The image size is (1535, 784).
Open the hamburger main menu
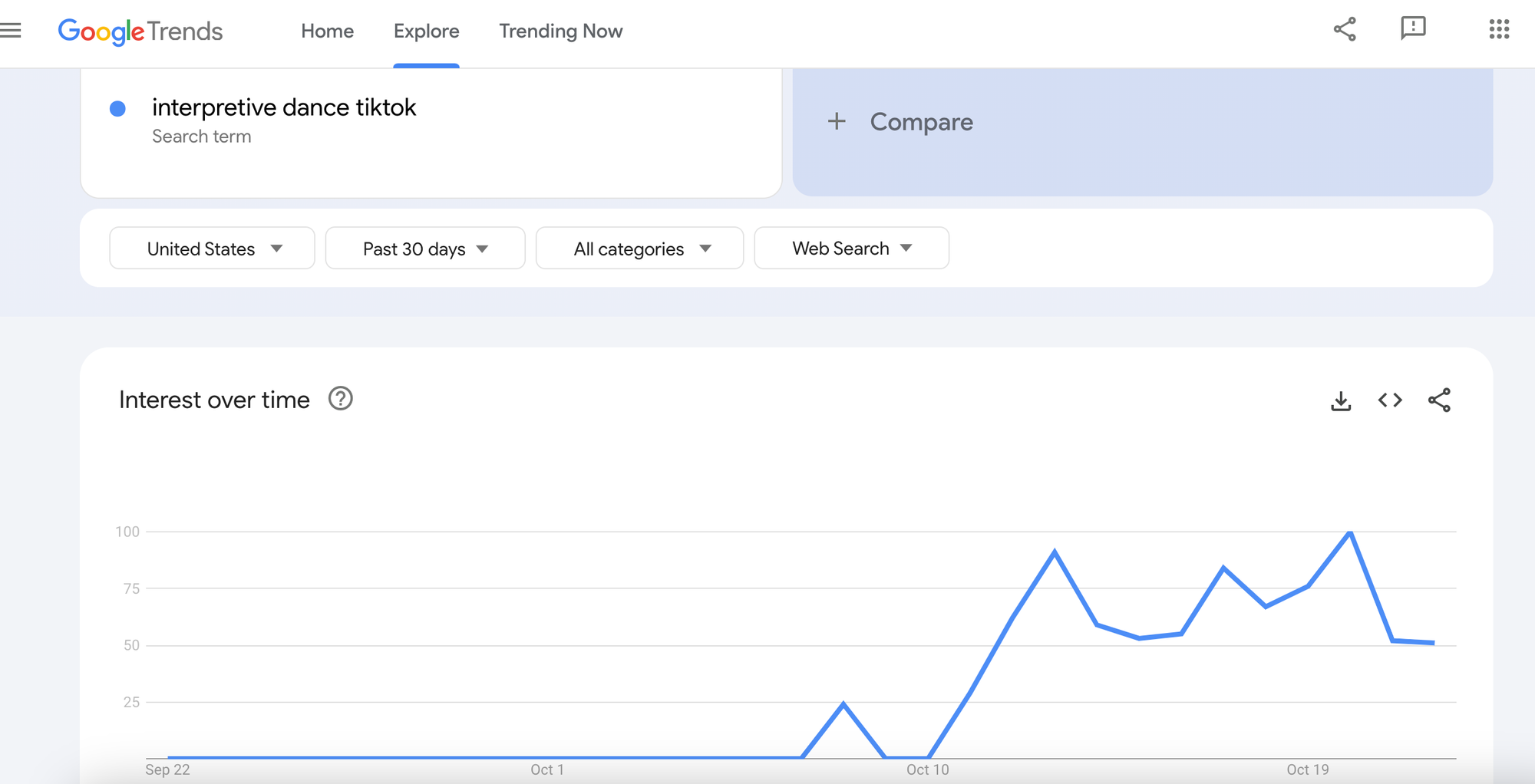(x=11, y=31)
